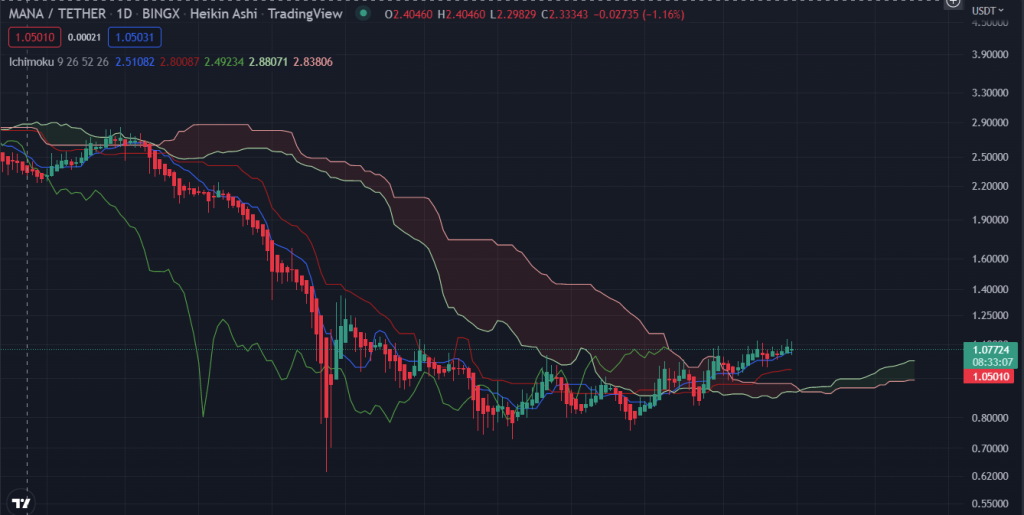Click the MANA / TETHER symbol title
The image size is (1024, 515).
point(57,13)
